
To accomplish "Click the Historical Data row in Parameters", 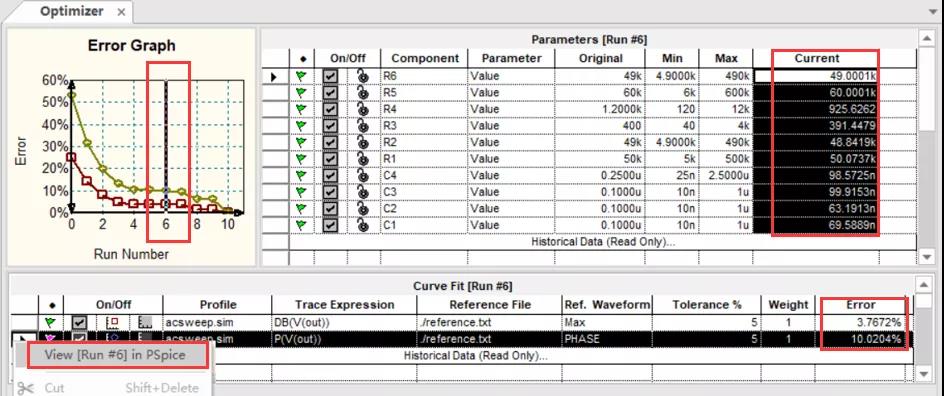I will pyautogui.click(x=603, y=241).
